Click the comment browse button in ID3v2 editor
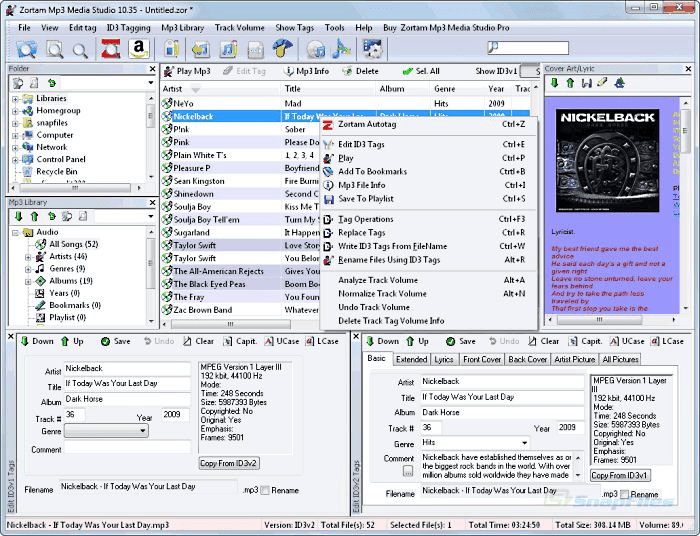 (x=408, y=471)
